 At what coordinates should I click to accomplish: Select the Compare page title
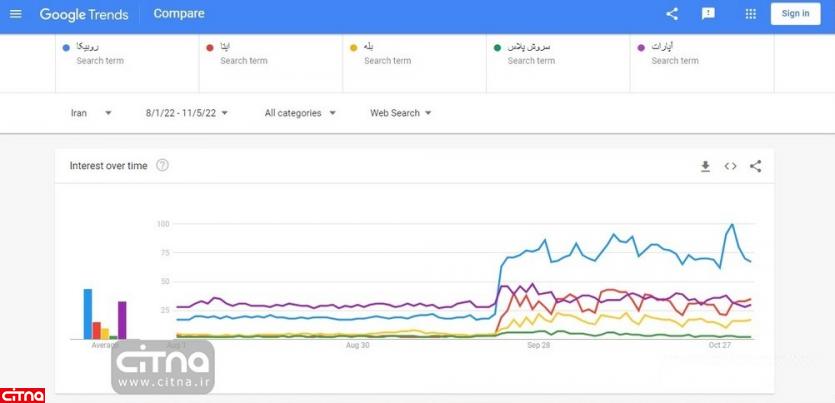coord(180,14)
